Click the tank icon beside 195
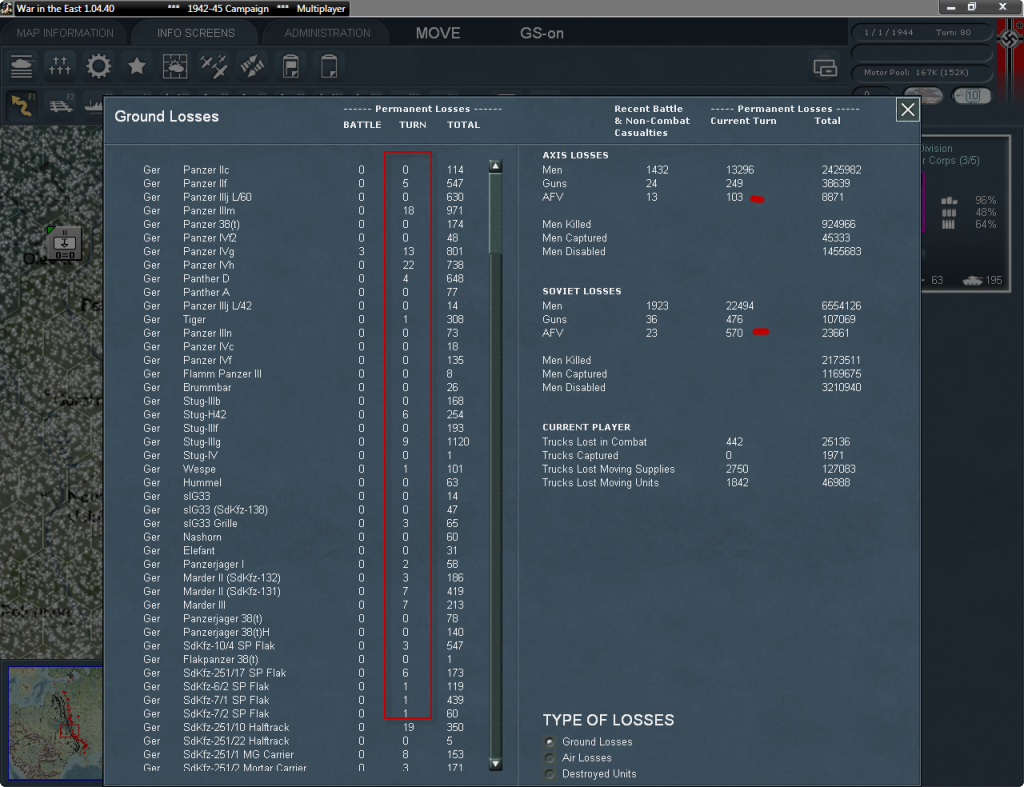The width and height of the screenshot is (1024, 787). click(972, 280)
